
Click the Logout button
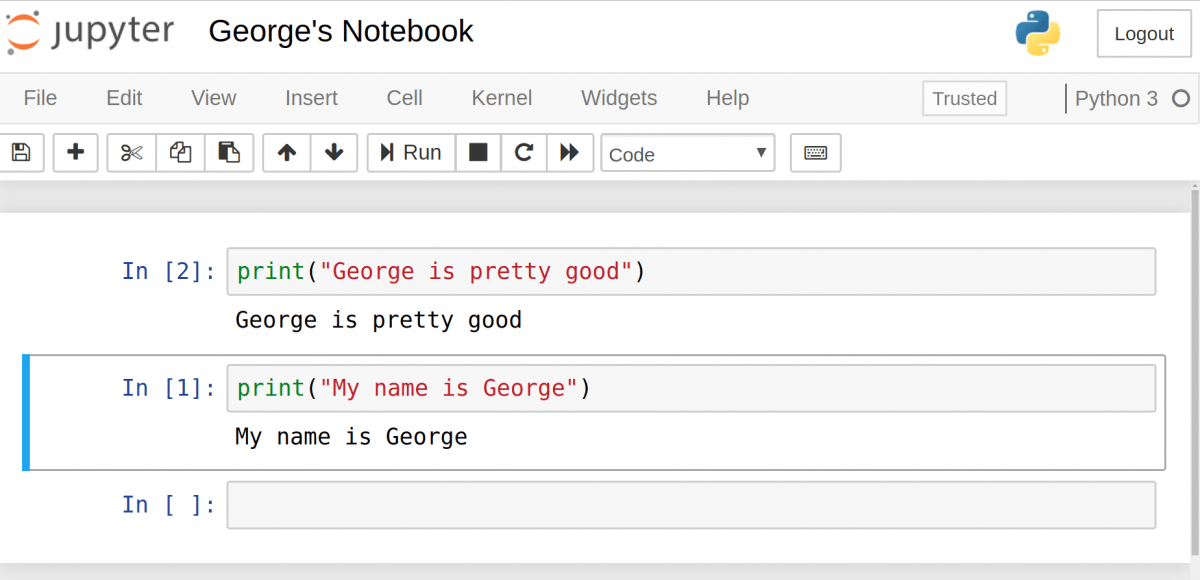1143,34
